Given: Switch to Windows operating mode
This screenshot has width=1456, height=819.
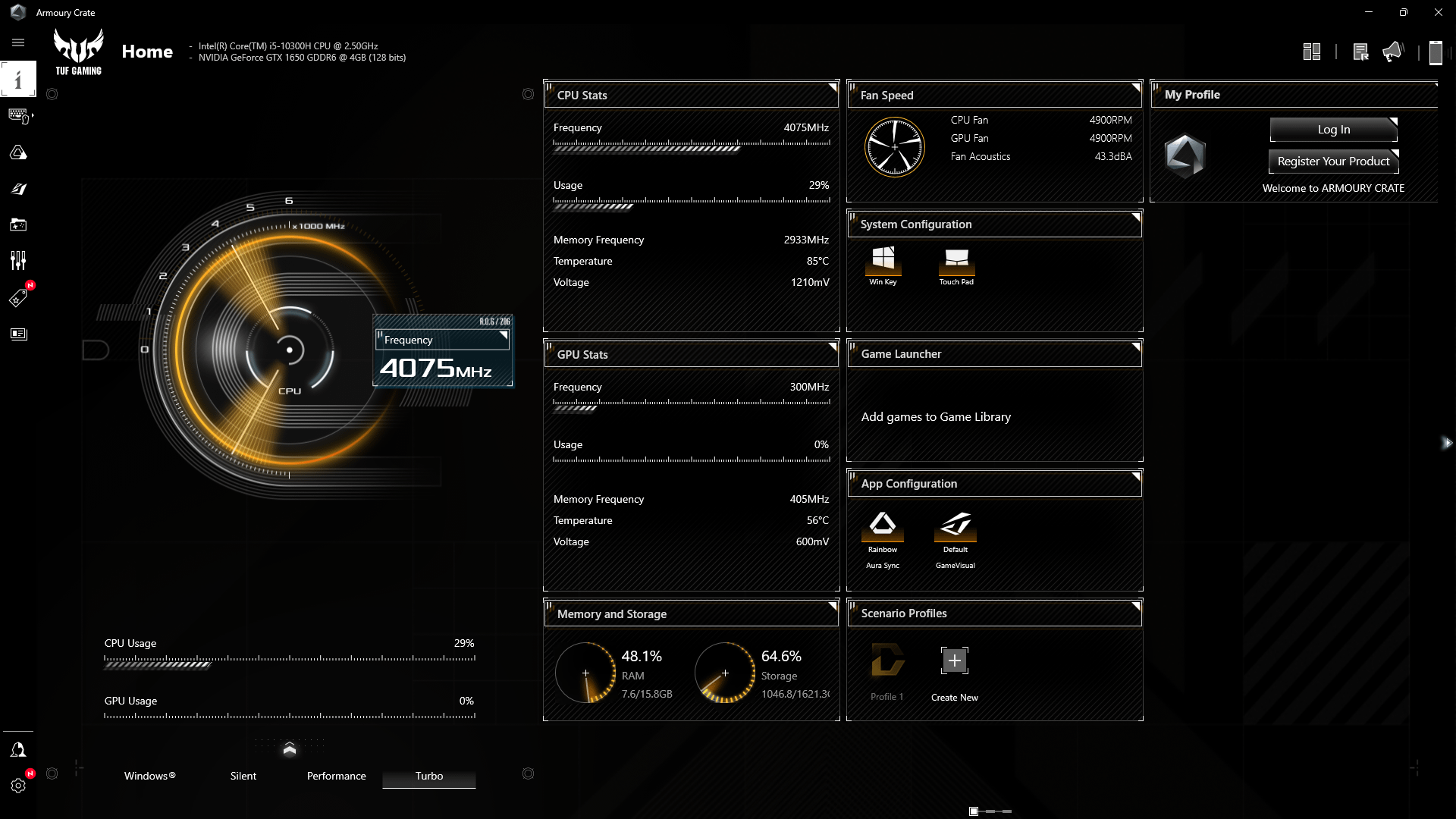Looking at the screenshot, I should point(149,776).
